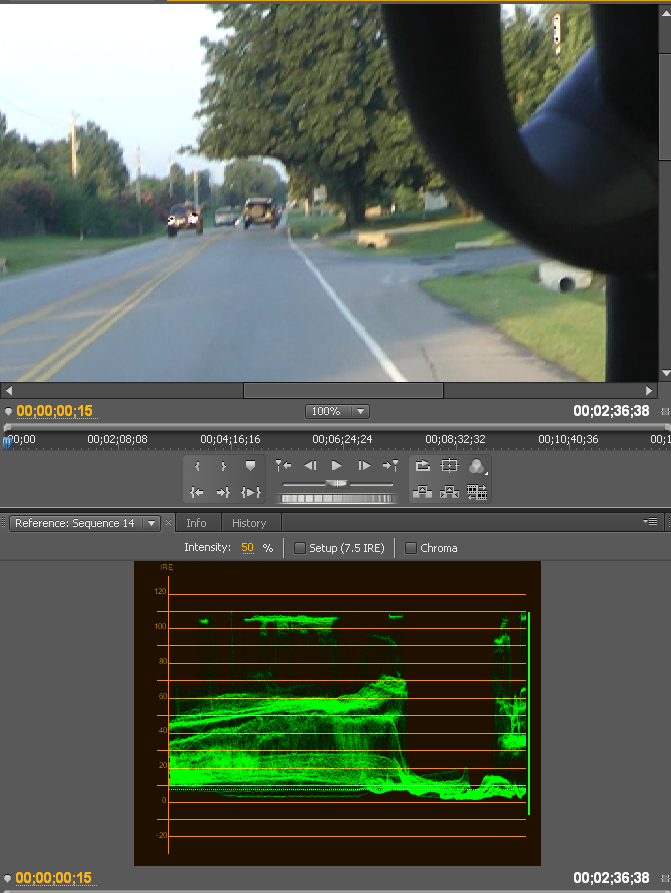Switch to the Info tab
Screen dimensions: 671x893
pos(196,523)
